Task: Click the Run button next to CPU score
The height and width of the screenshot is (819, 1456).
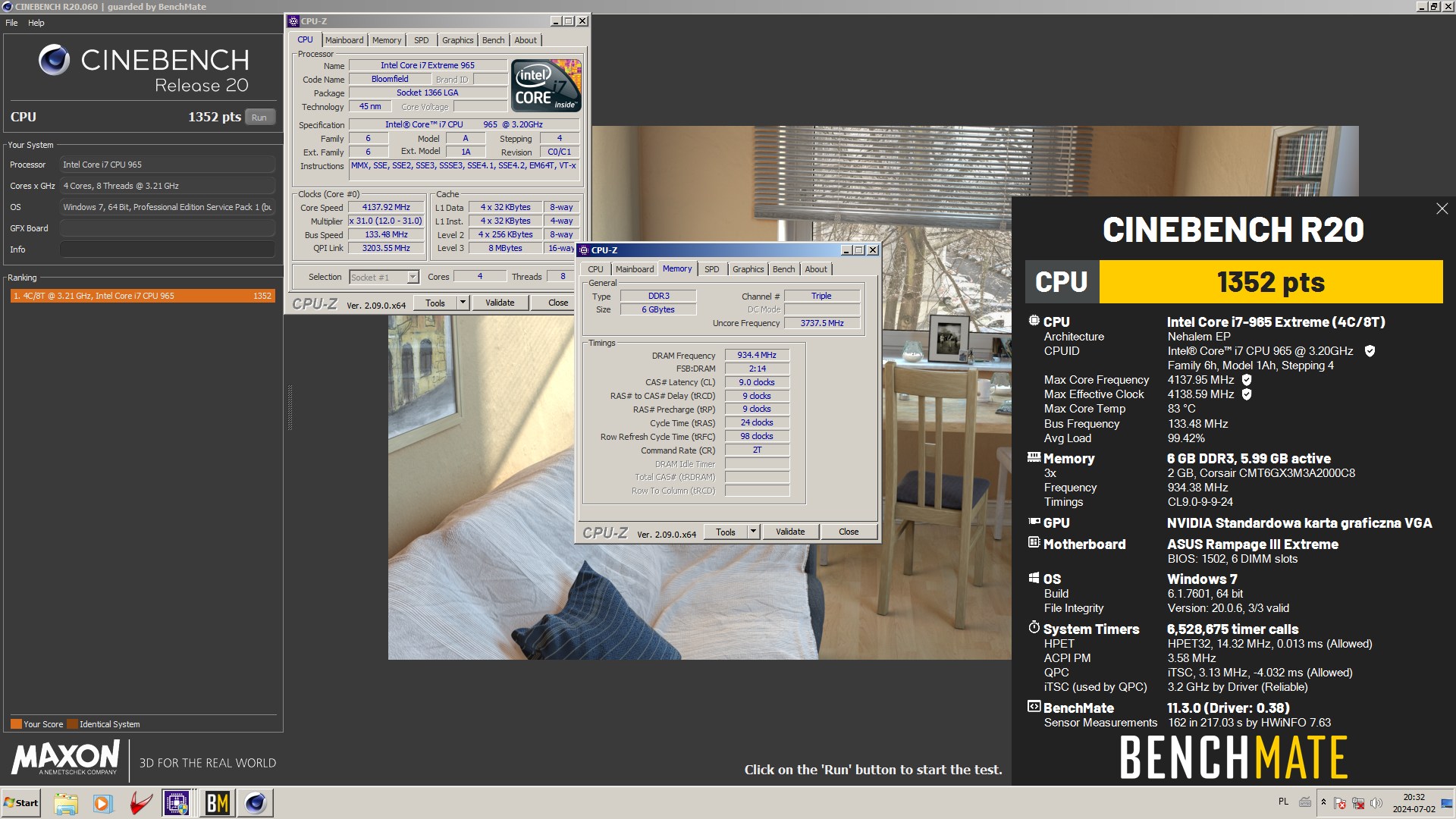Action: tap(259, 118)
